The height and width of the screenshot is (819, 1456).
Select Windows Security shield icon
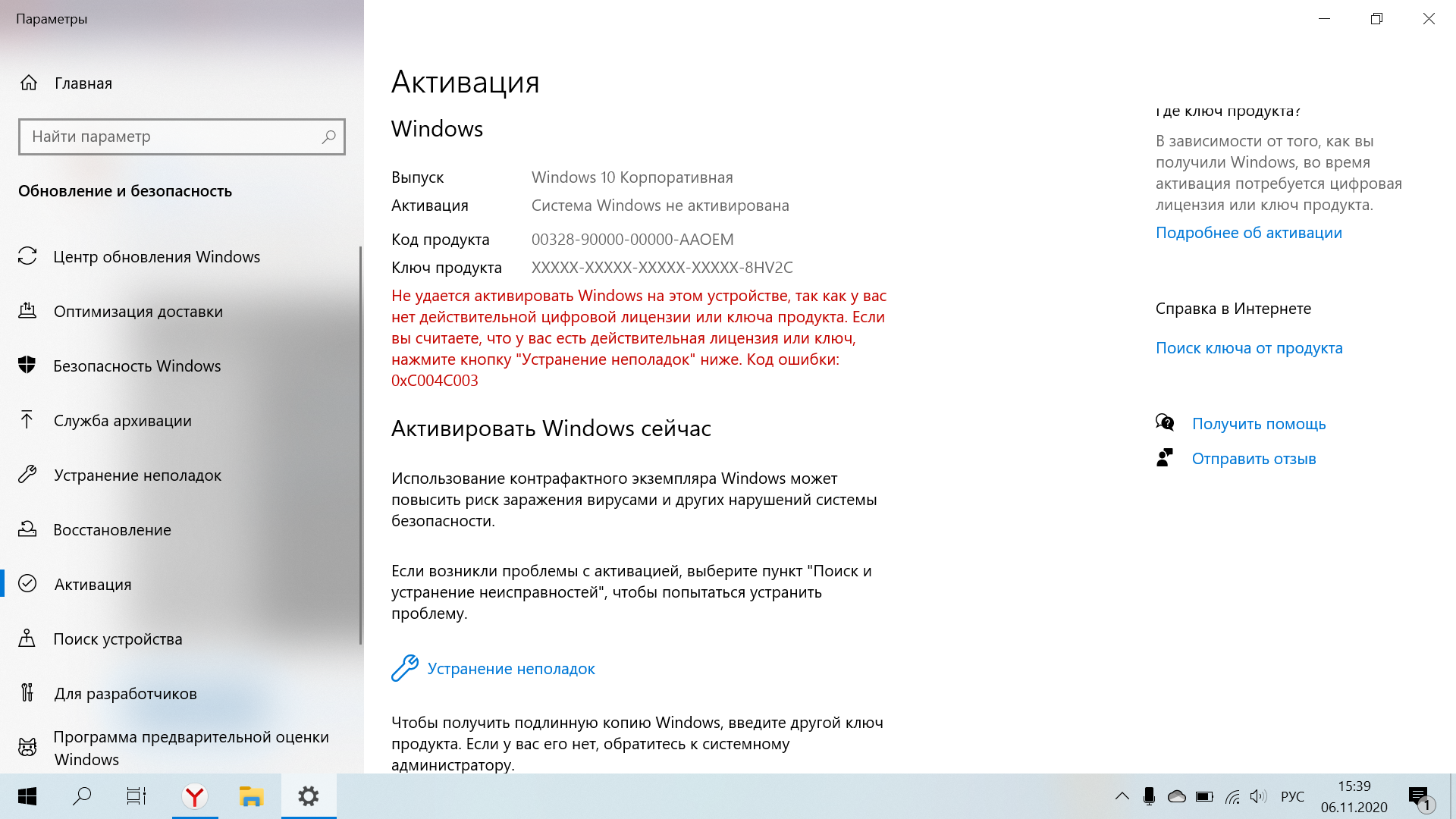[28, 365]
